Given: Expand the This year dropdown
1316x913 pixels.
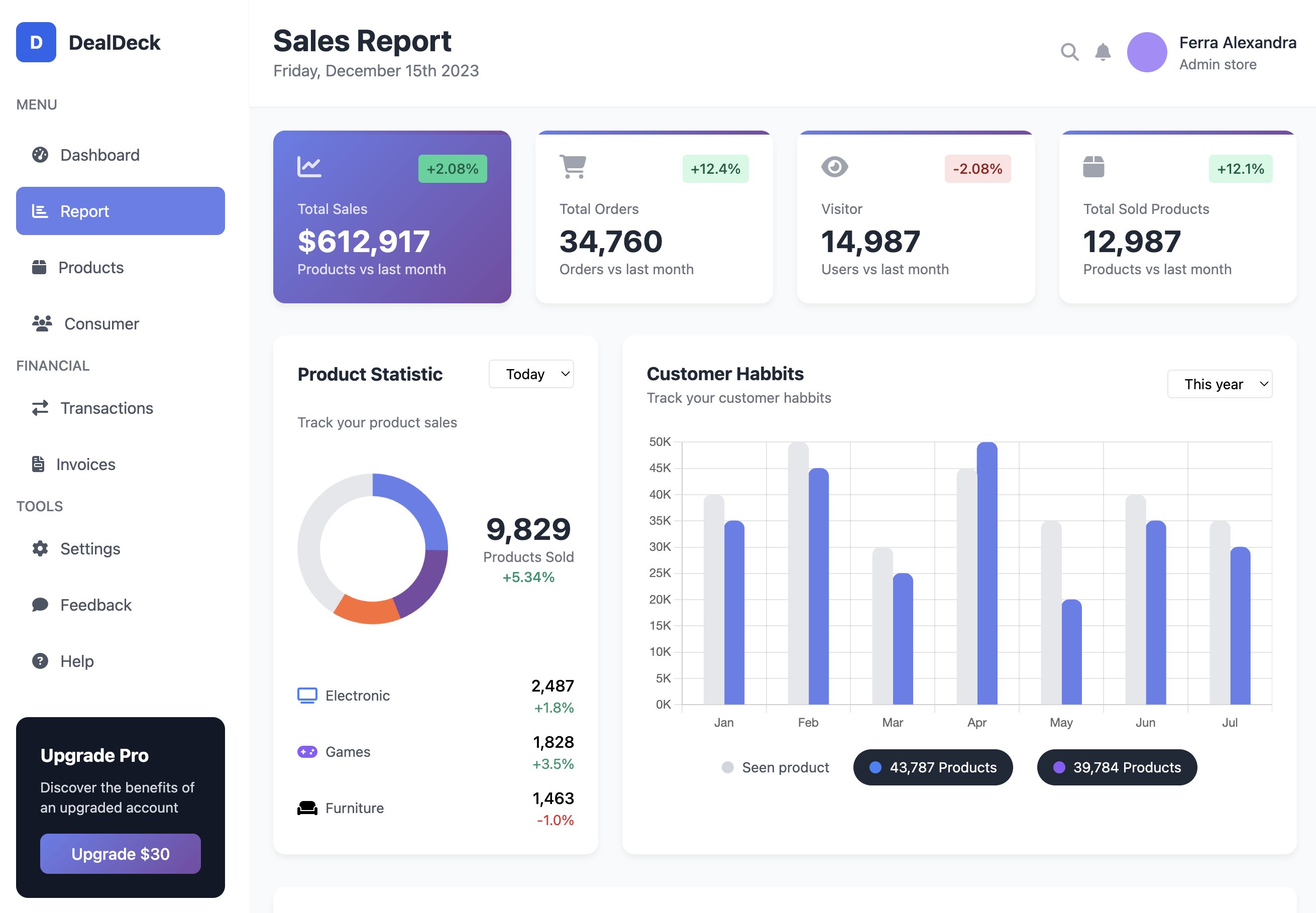Looking at the screenshot, I should [1219, 384].
